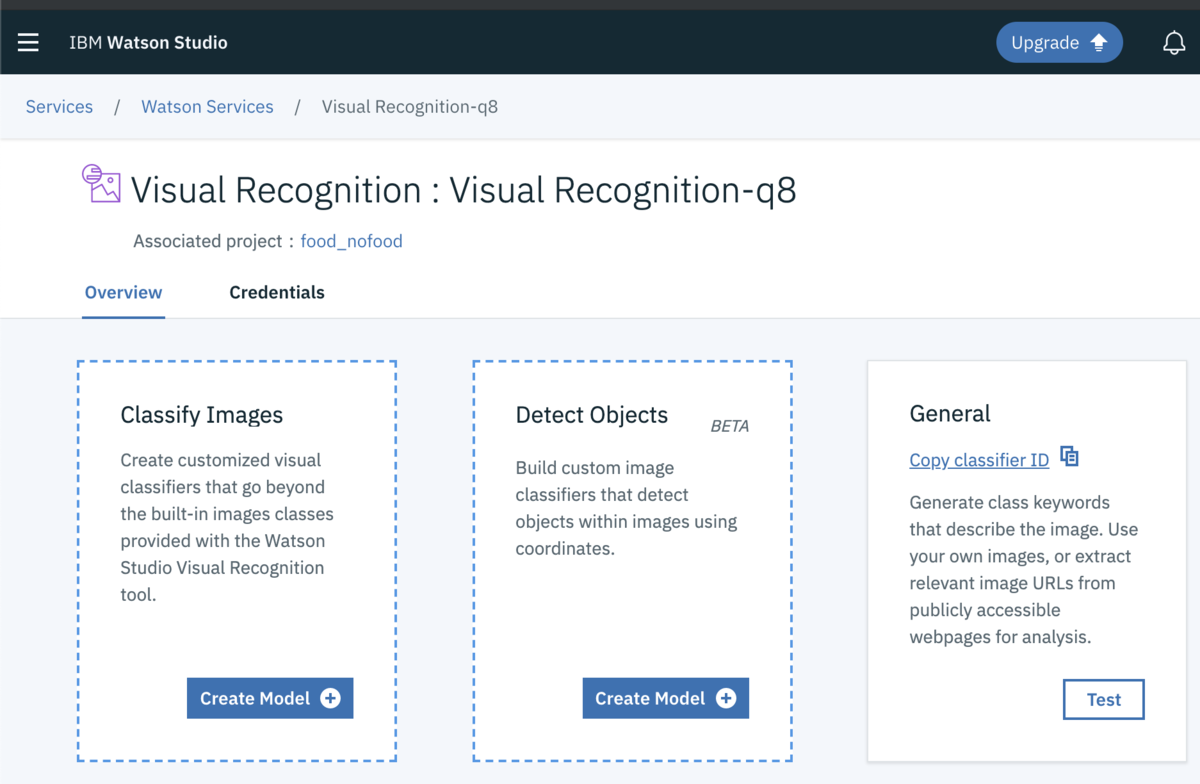Open the food_nofood associated project
This screenshot has width=1200, height=784.
(x=351, y=241)
